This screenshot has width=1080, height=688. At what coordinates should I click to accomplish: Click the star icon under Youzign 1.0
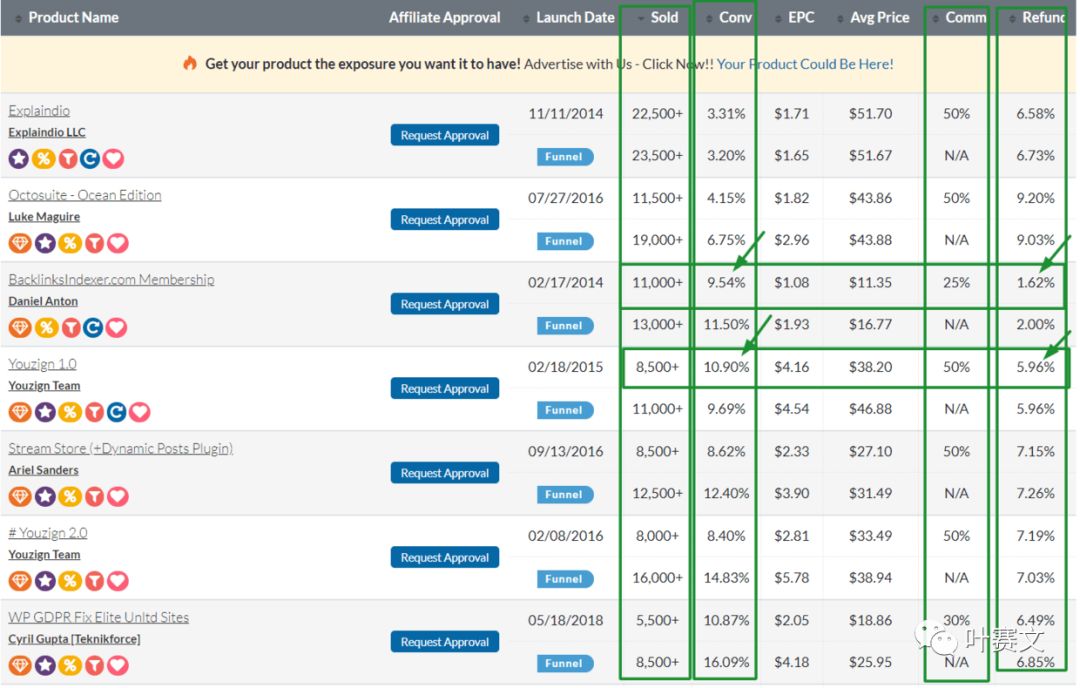pyautogui.click(x=45, y=413)
